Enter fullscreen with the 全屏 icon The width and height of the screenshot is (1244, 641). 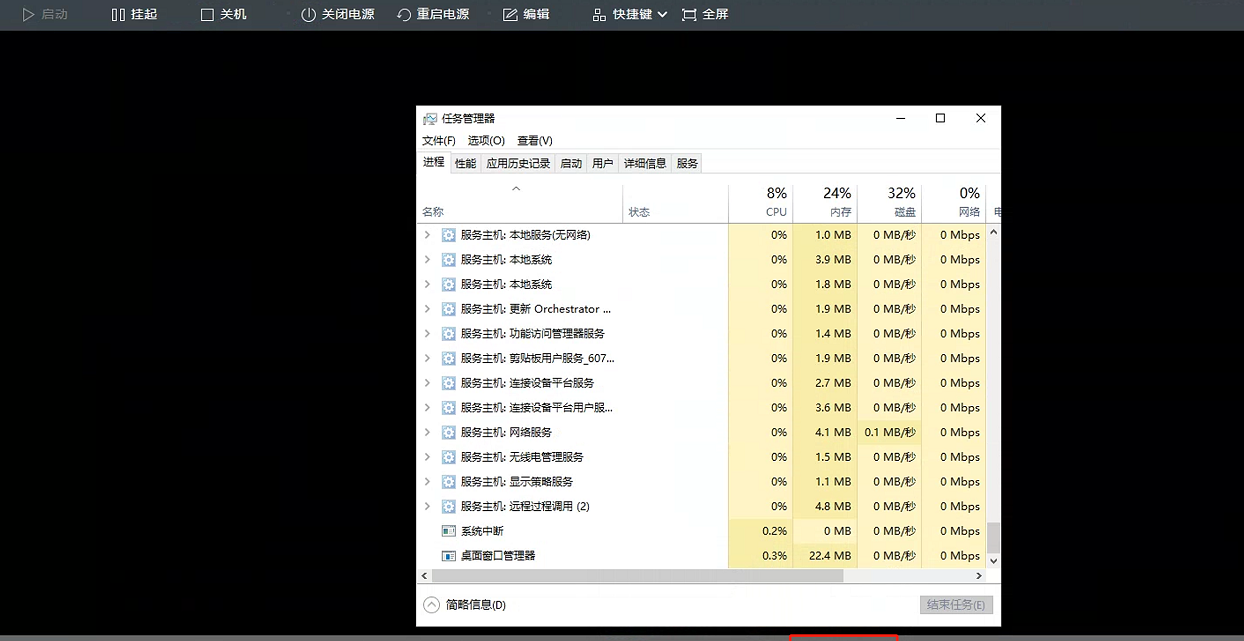(x=689, y=15)
